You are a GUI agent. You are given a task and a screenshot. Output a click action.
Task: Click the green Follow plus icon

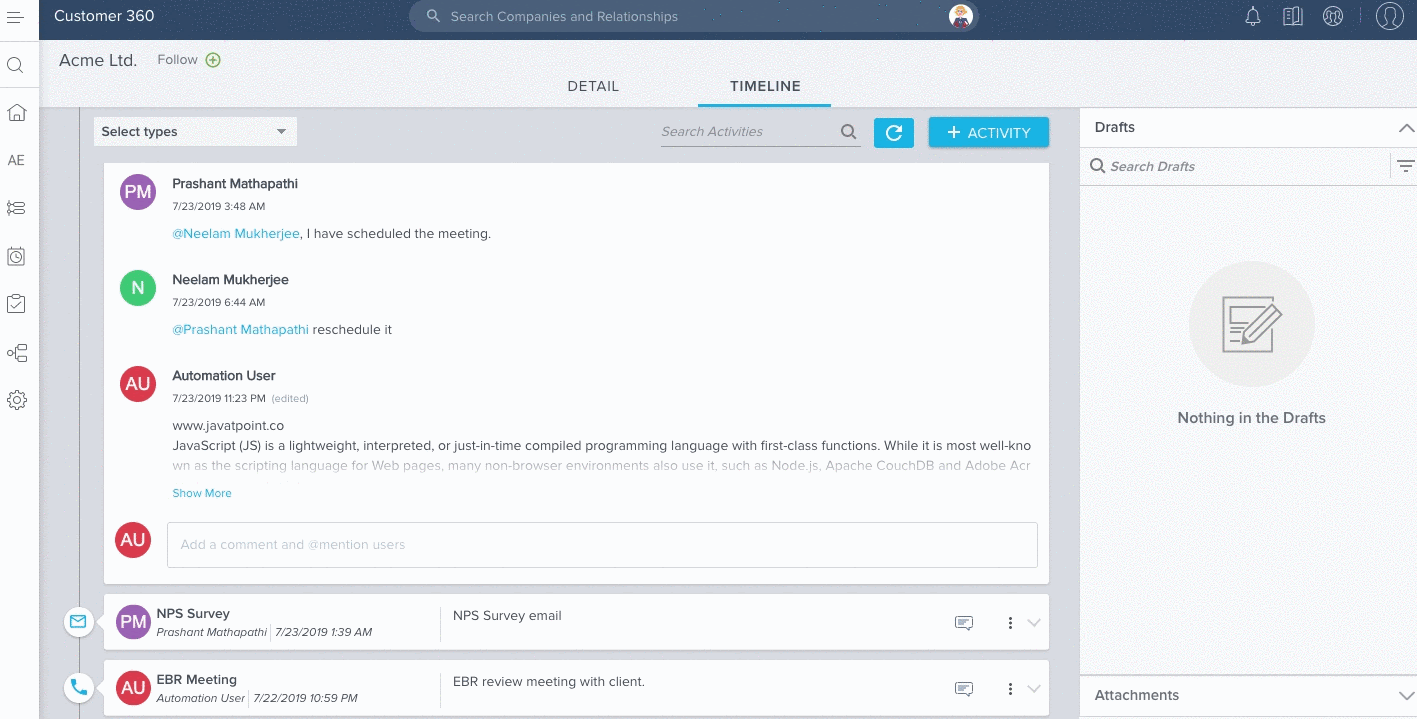(213, 60)
